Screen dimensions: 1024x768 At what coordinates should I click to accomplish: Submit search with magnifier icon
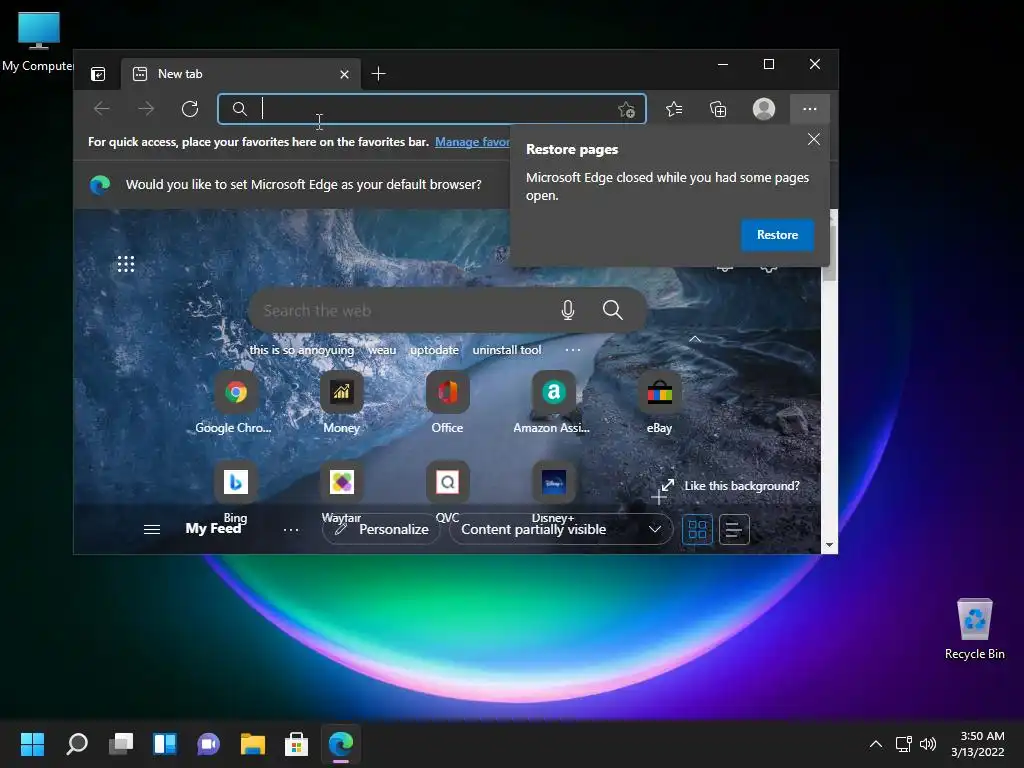[613, 310]
